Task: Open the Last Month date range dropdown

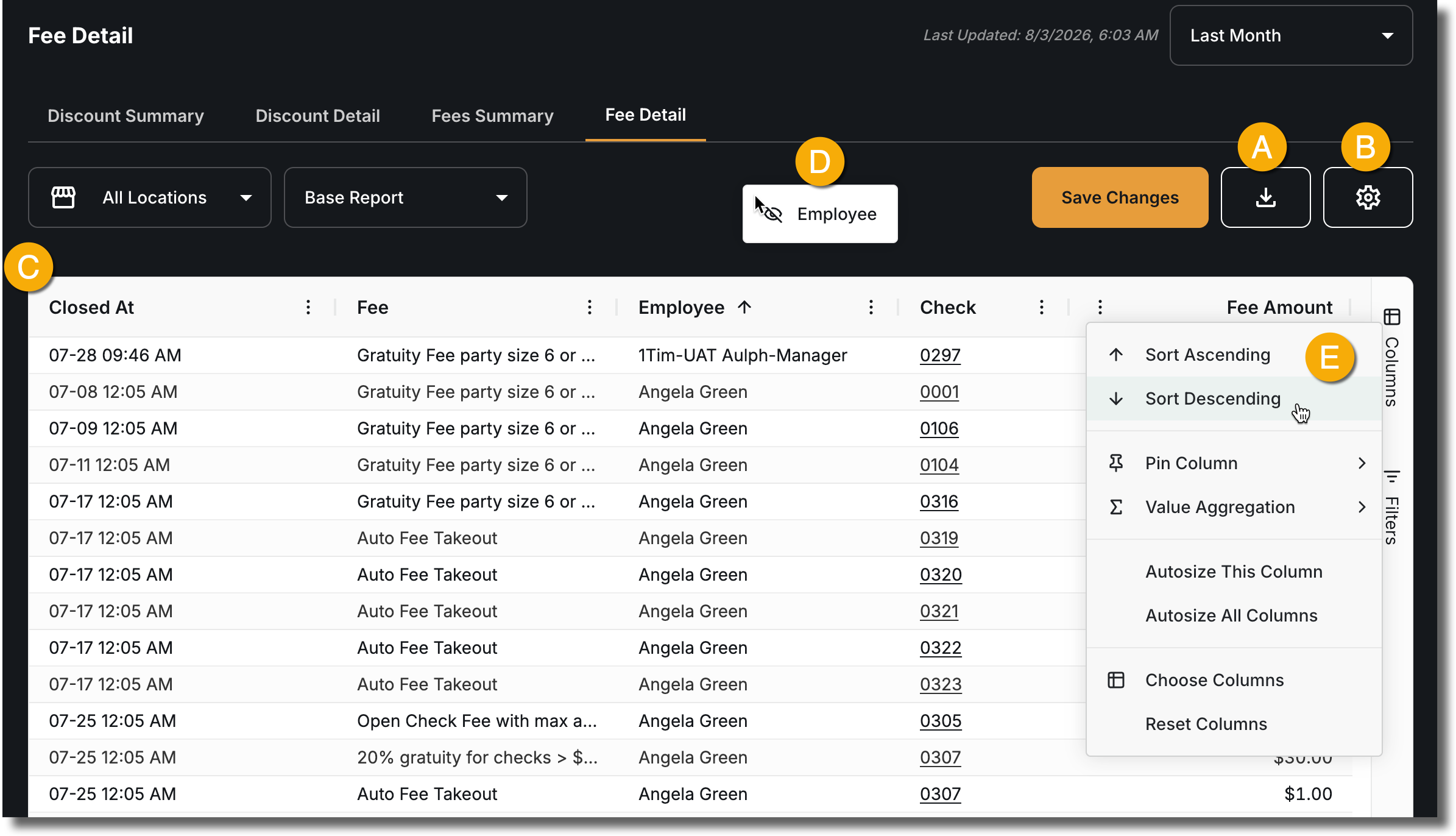Action: pos(1291,35)
